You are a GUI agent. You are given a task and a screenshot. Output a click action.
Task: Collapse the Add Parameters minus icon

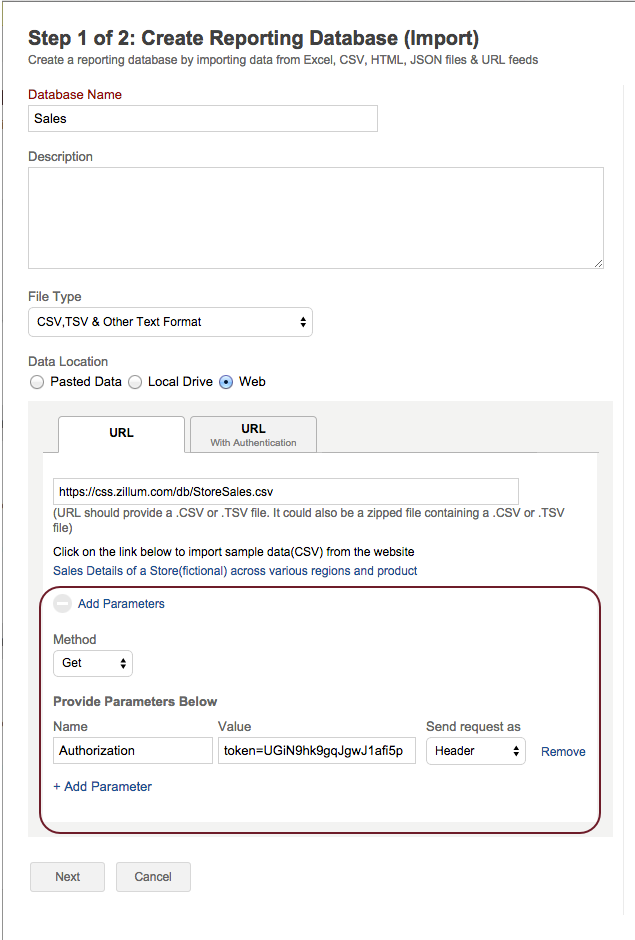click(62, 604)
